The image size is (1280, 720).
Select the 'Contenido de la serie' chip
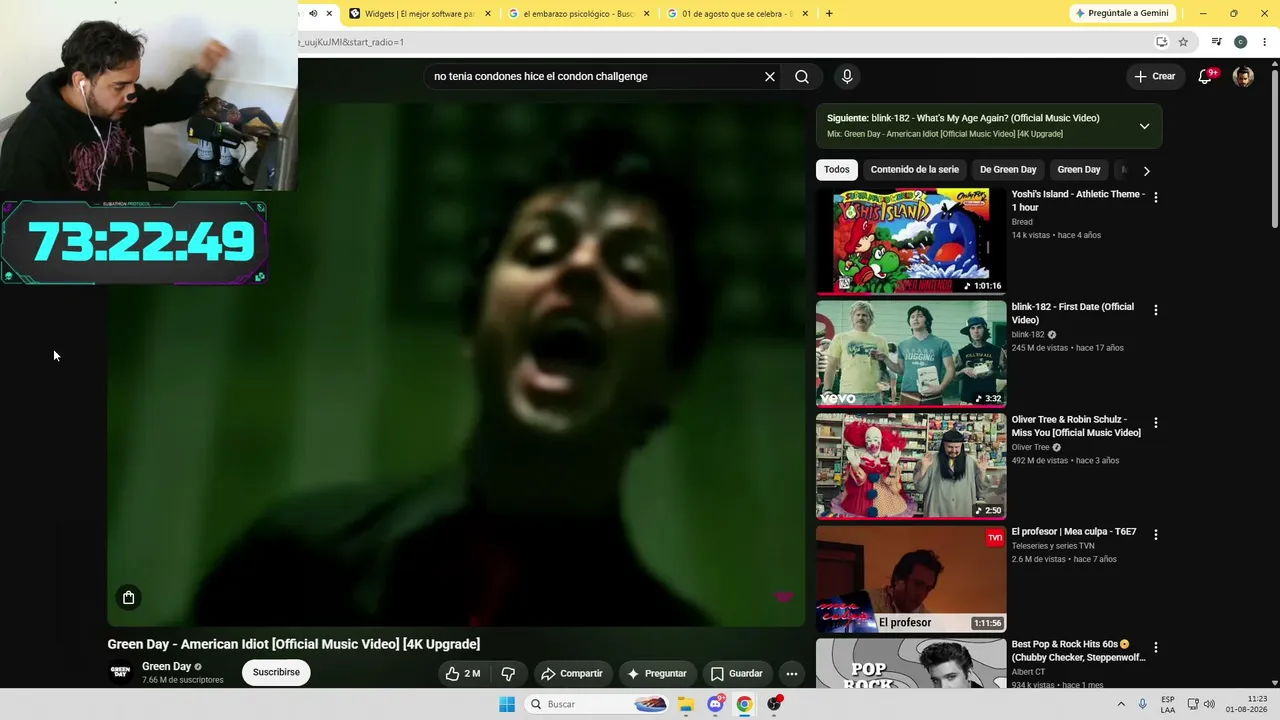click(914, 170)
